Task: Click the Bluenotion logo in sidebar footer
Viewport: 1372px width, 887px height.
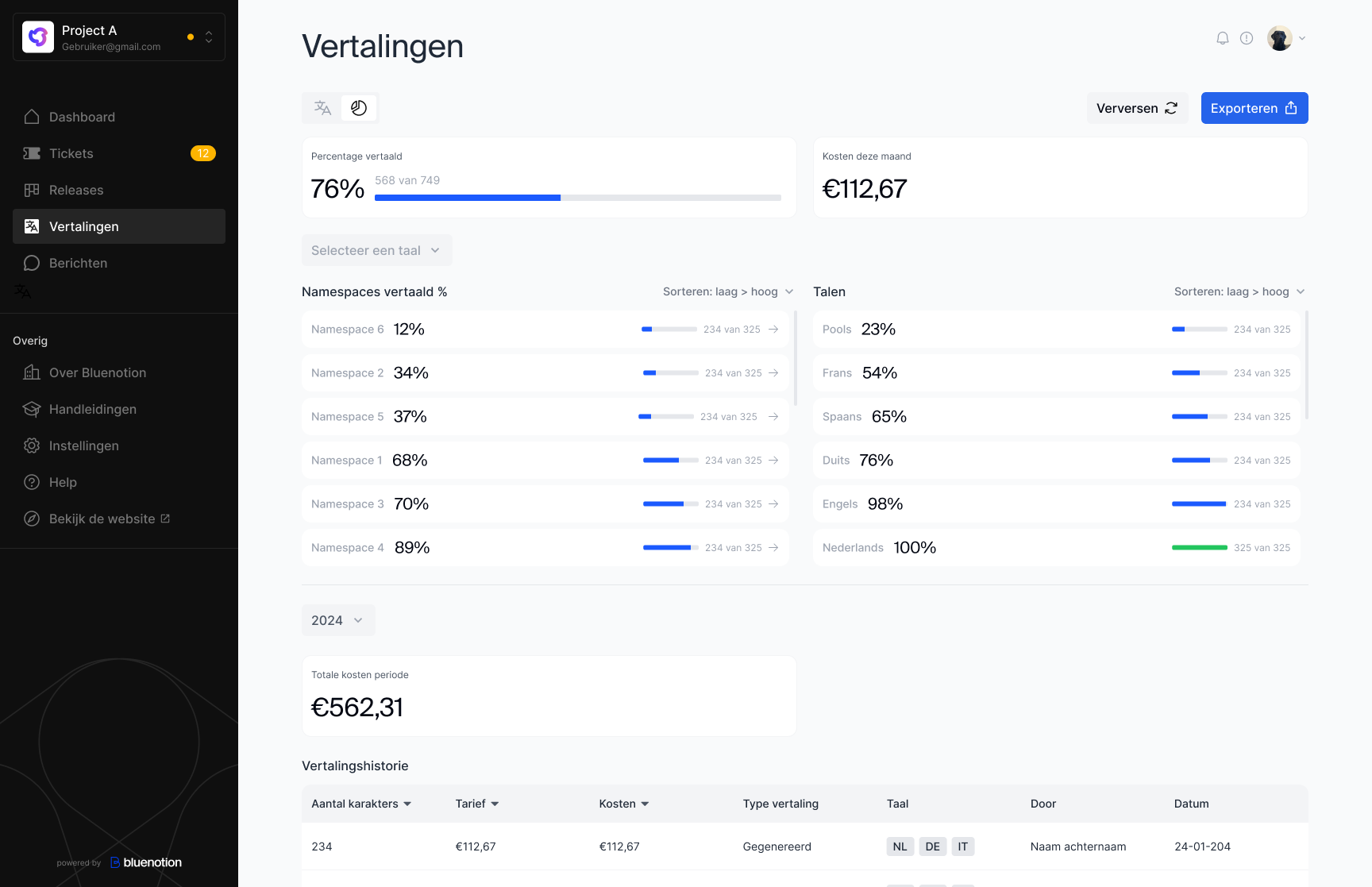Action: 146,862
